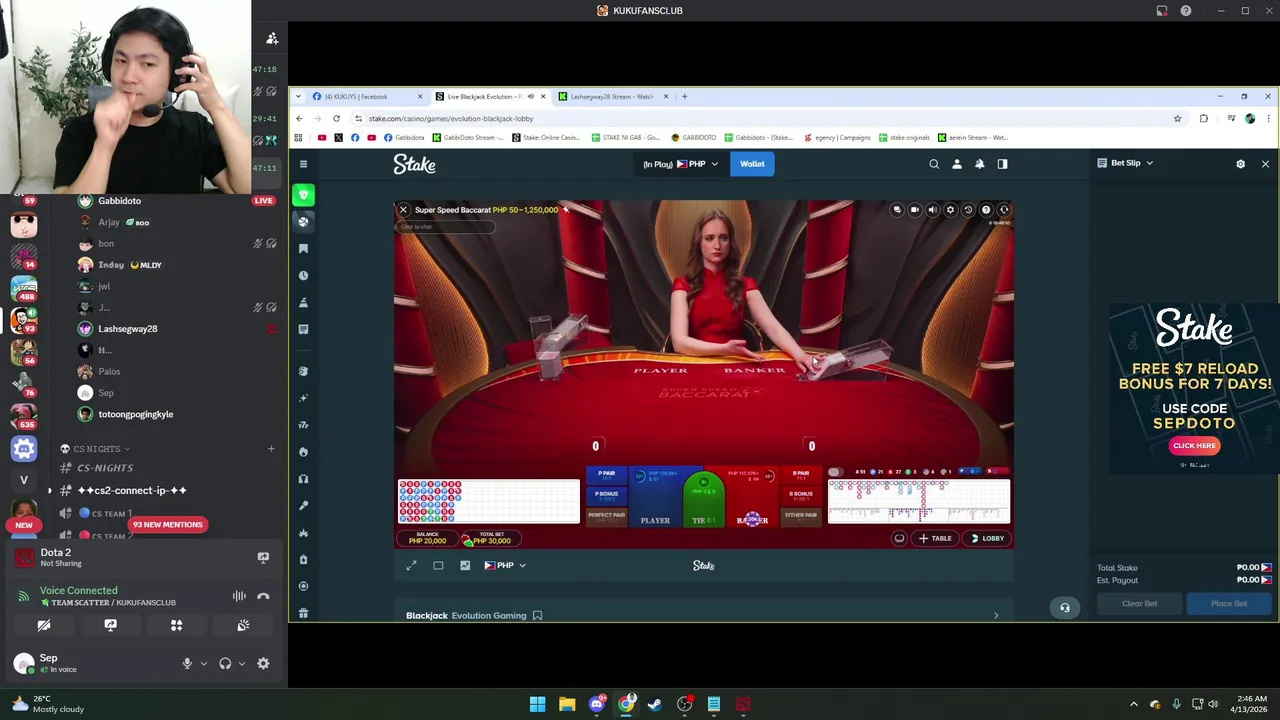Mute the Discord microphone
The width and height of the screenshot is (1280, 720).
point(187,663)
